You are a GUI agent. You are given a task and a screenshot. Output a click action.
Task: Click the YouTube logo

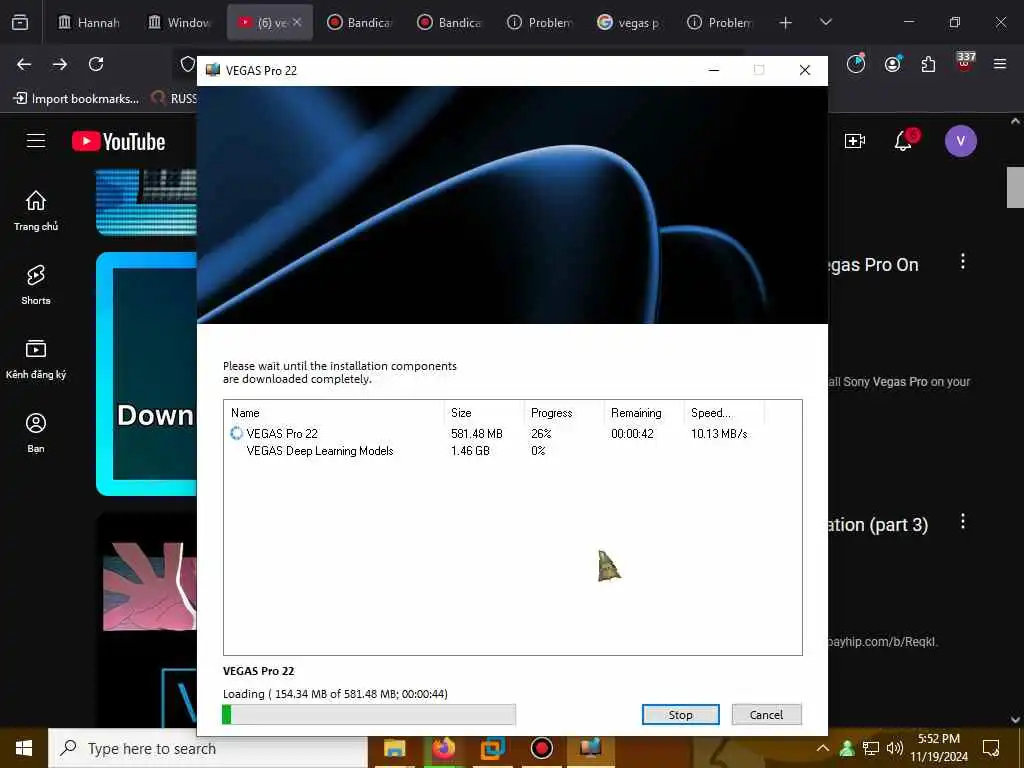118,141
